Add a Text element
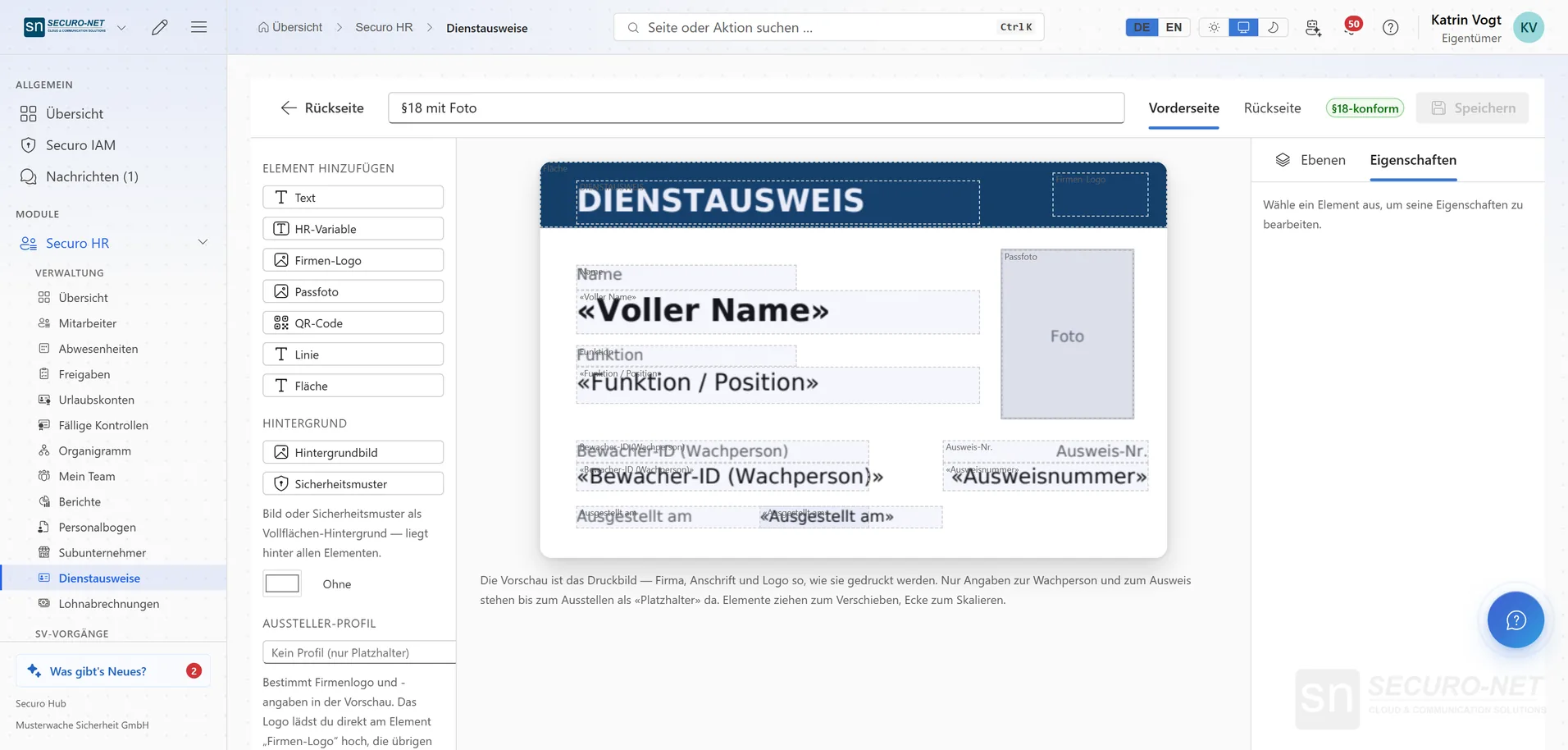 tap(353, 198)
